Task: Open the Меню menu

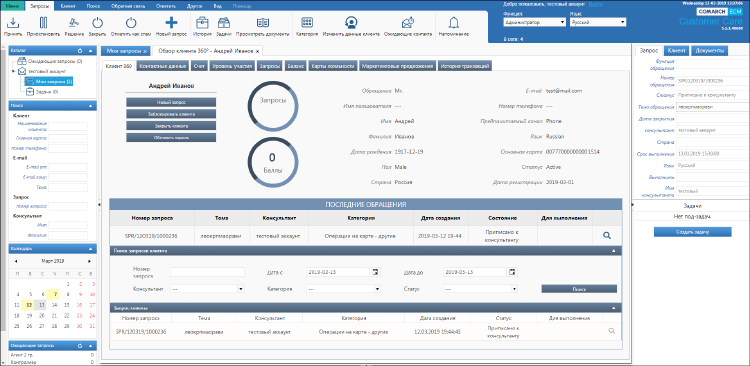Action: [11, 6]
